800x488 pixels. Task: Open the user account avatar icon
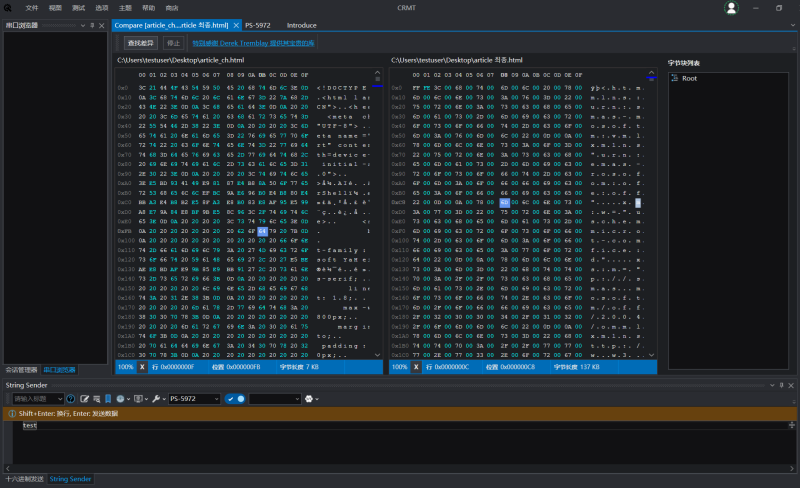(x=731, y=8)
